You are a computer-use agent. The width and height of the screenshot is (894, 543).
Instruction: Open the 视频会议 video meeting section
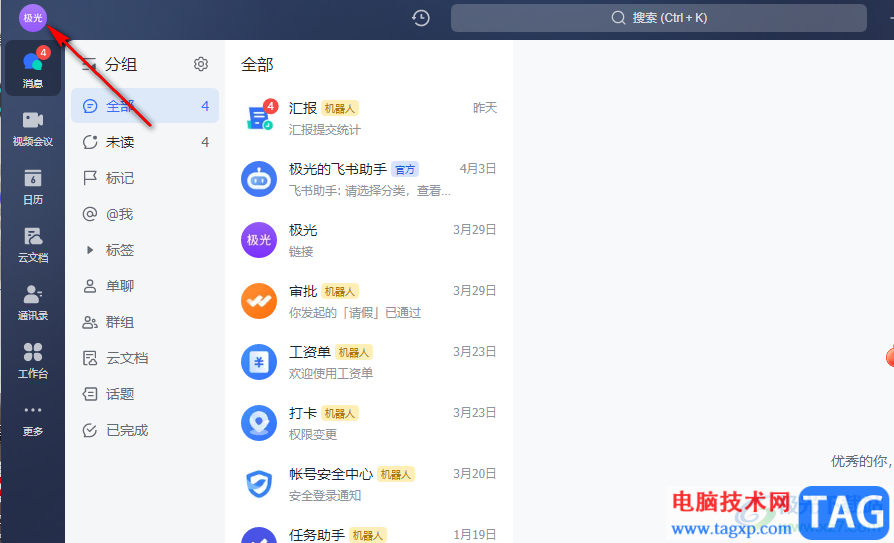[x=32, y=129]
